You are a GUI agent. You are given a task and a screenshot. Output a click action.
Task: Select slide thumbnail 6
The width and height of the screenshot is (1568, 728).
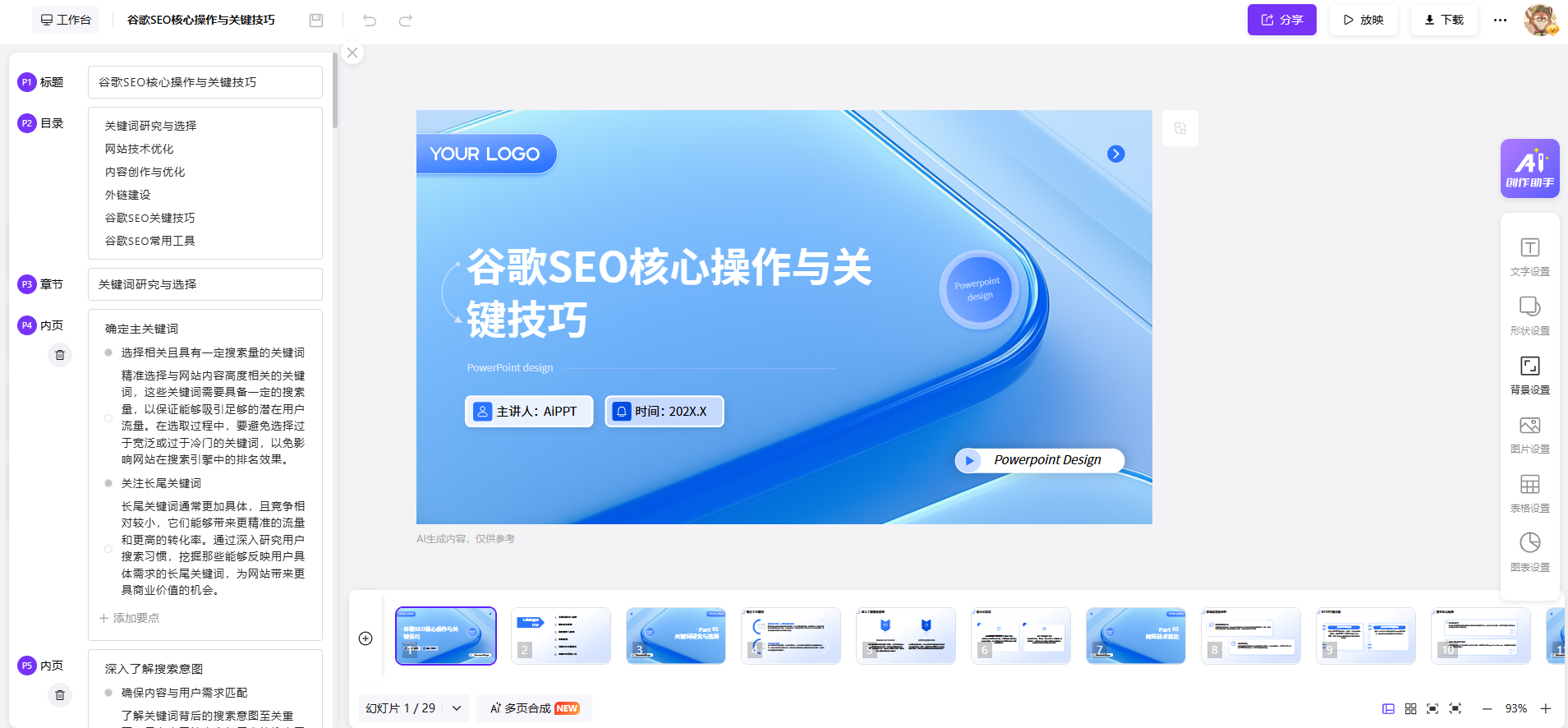1021,636
